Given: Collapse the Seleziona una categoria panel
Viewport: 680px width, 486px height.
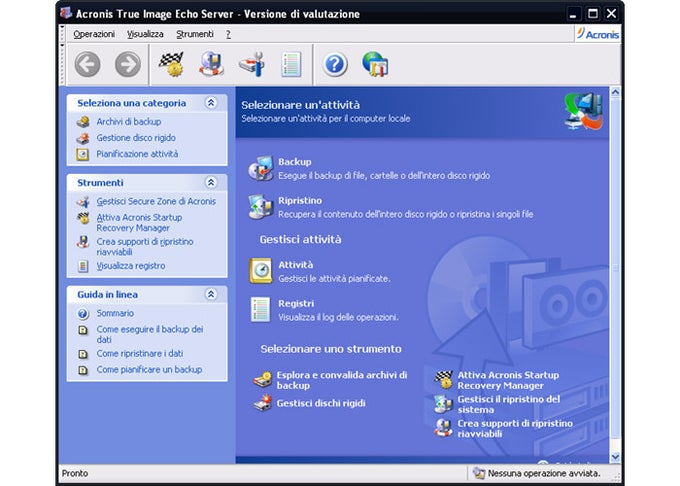Looking at the screenshot, I should 211,103.
